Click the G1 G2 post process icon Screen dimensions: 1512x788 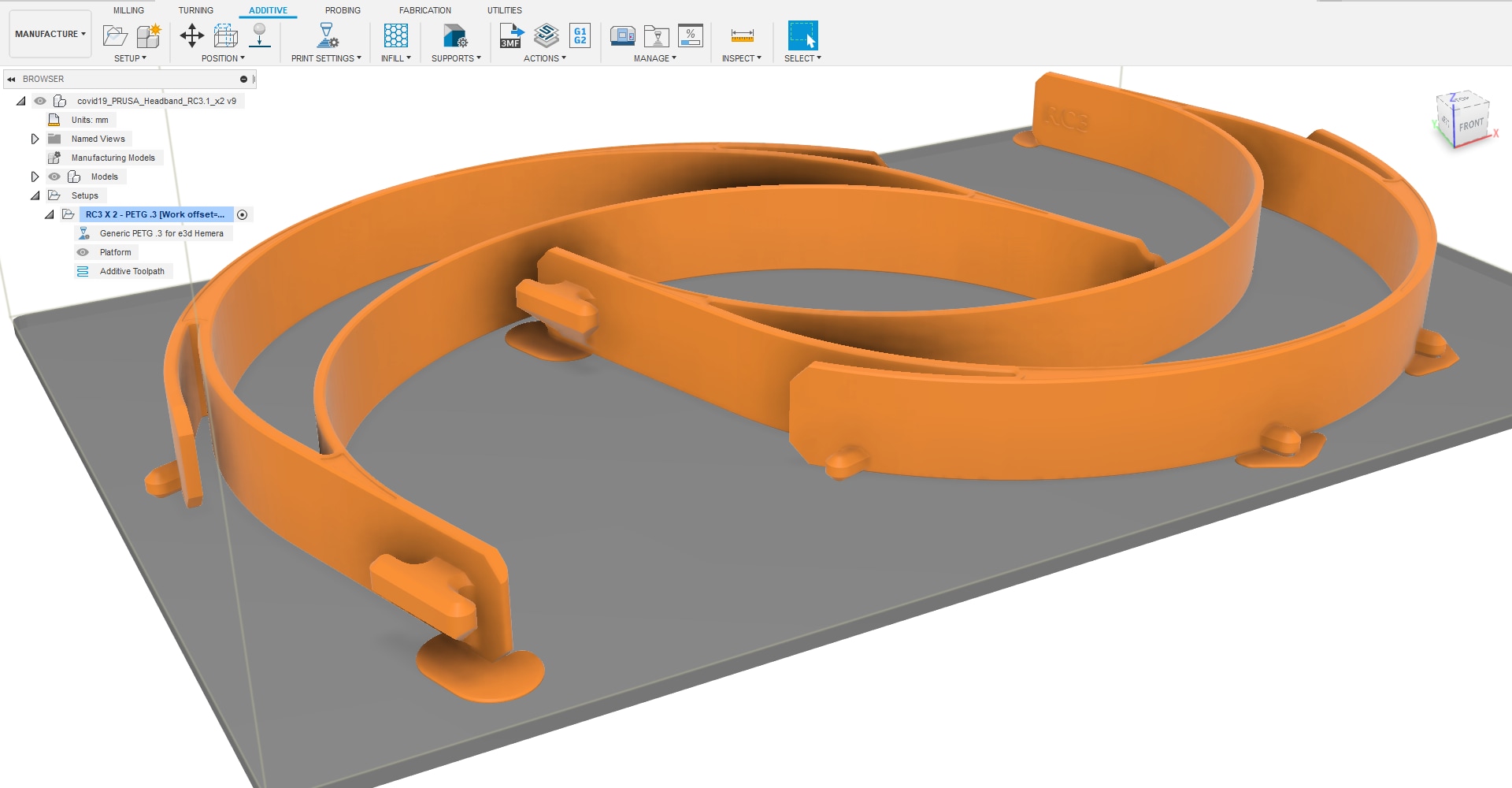click(580, 35)
